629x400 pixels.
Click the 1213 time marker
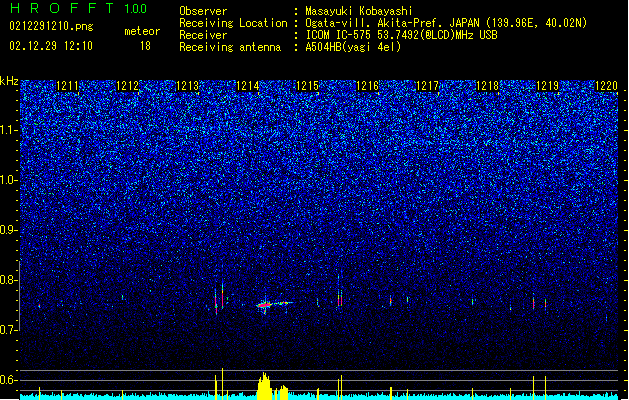[x=187, y=86]
